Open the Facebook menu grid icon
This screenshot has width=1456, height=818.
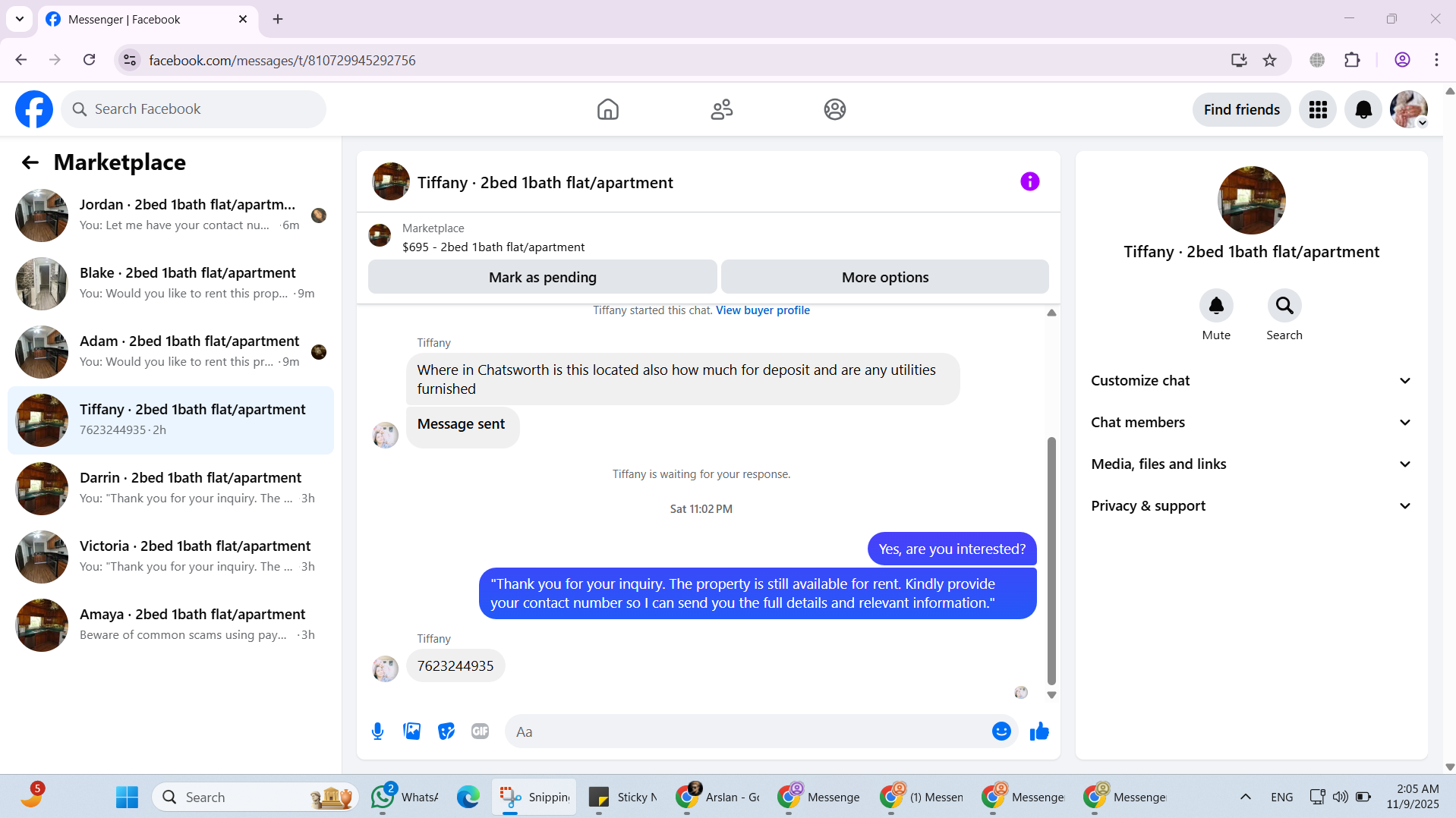click(1318, 110)
